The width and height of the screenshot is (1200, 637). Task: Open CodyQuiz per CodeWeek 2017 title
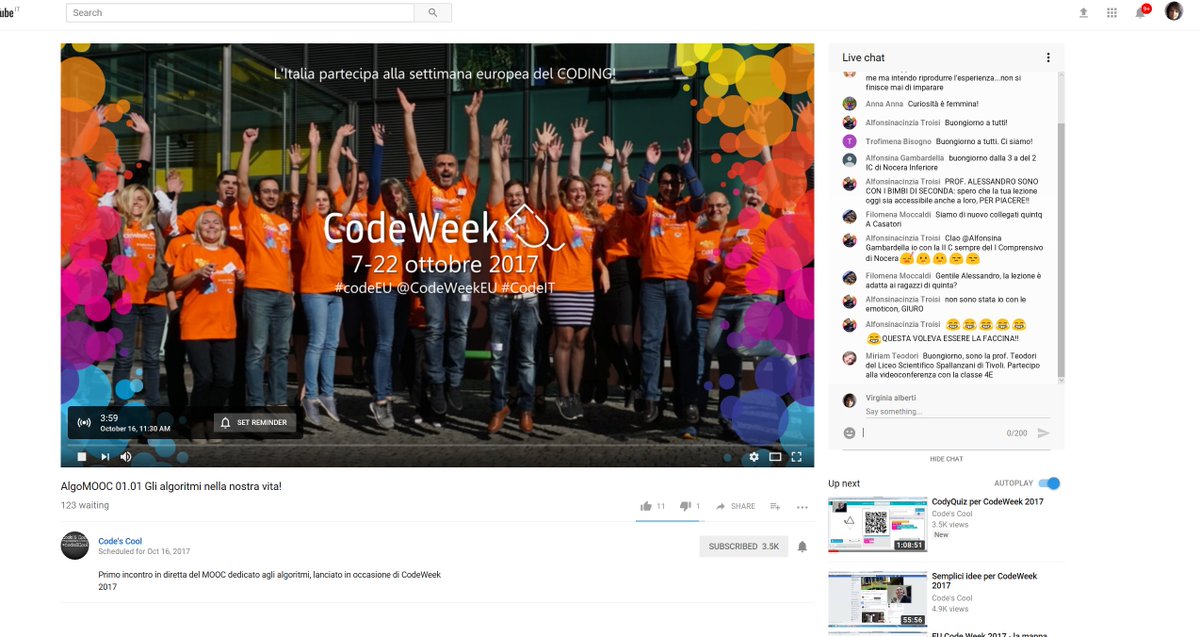(987, 502)
